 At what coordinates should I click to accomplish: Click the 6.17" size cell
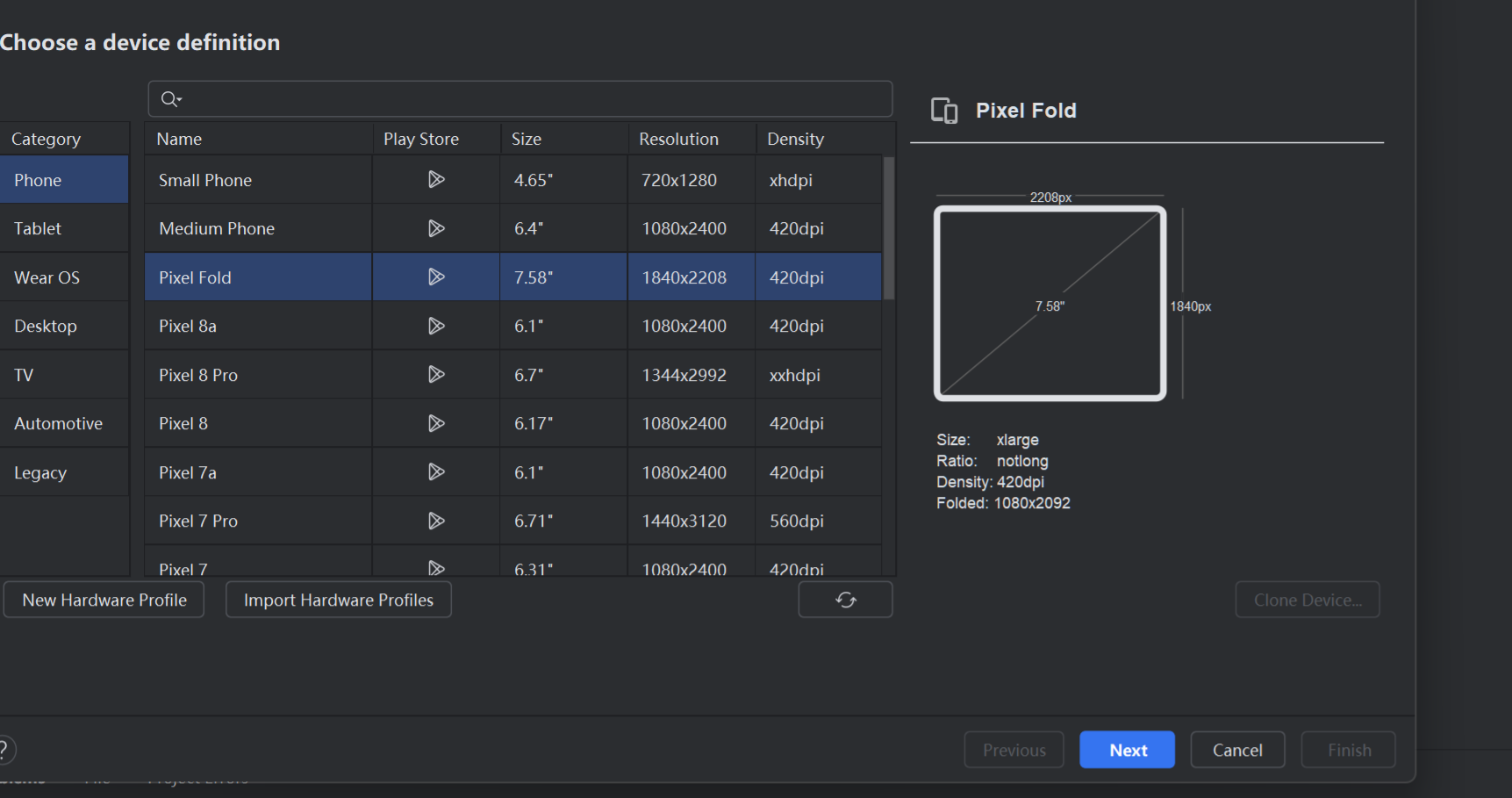point(564,423)
